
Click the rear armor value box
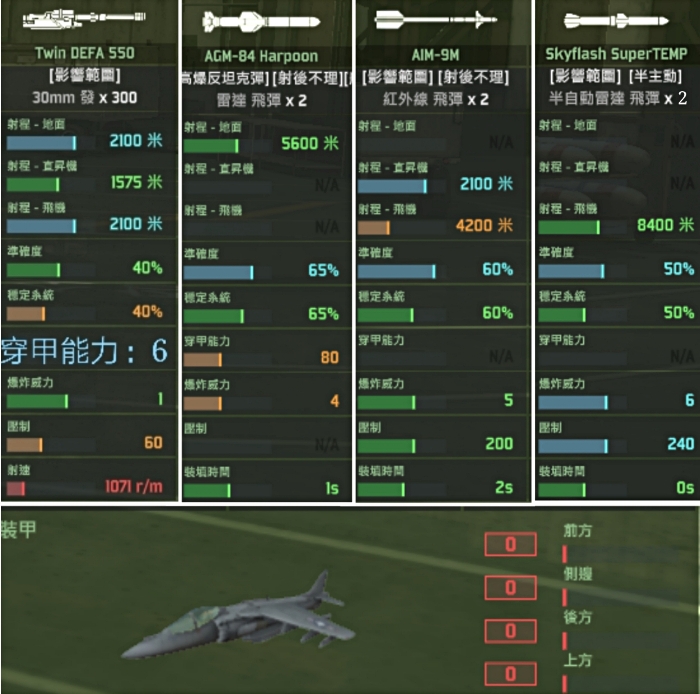pyautogui.click(x=510, y=631)
